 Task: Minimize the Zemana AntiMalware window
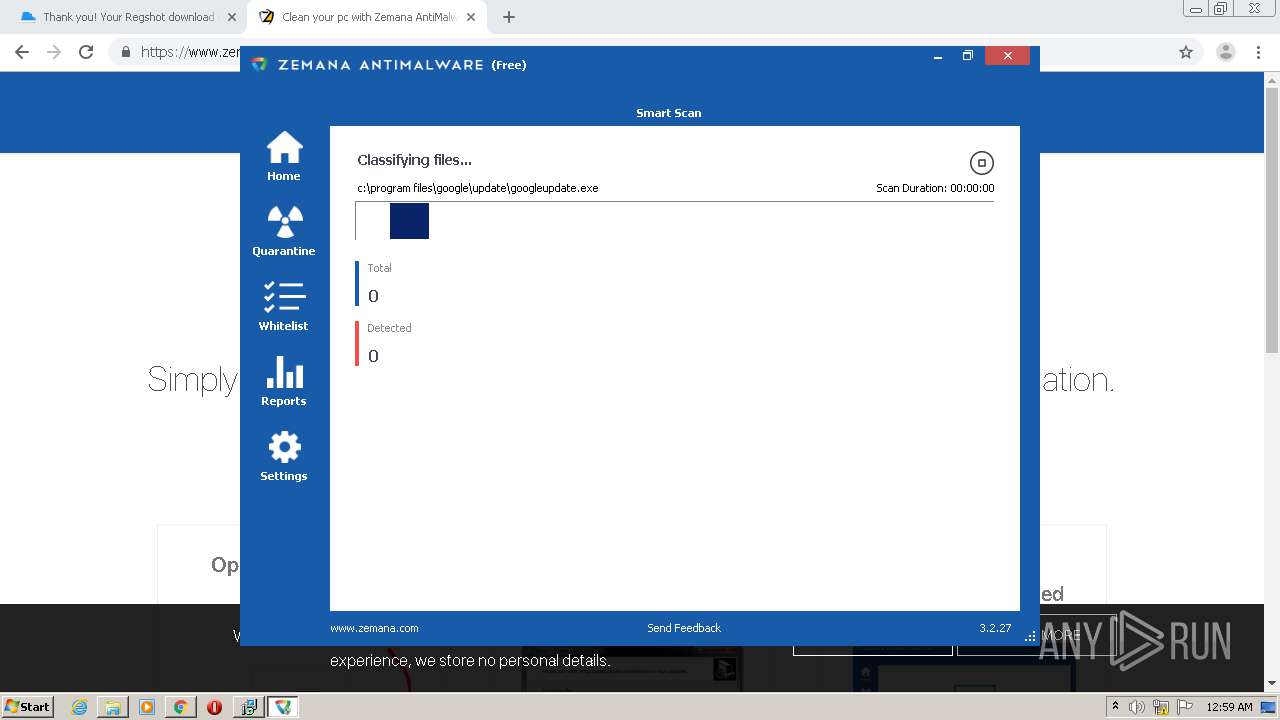tap(938, 56)
